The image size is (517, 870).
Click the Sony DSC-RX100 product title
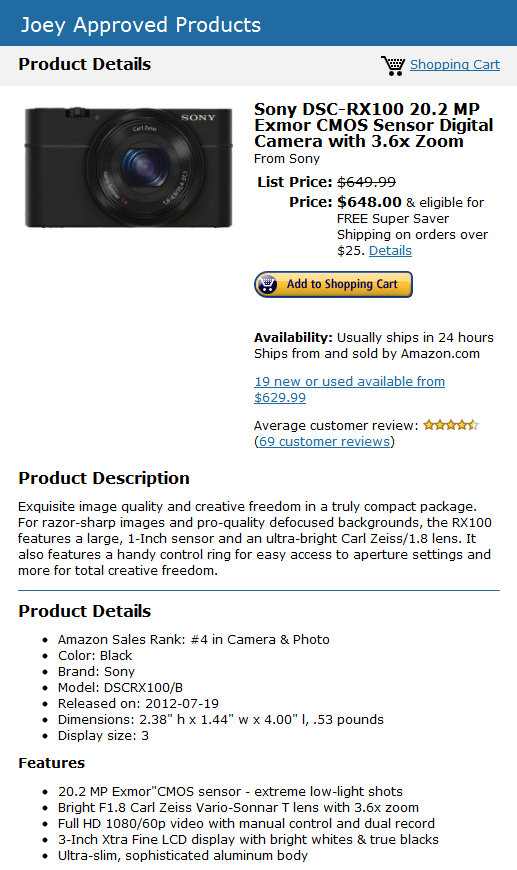coord(373,125)
